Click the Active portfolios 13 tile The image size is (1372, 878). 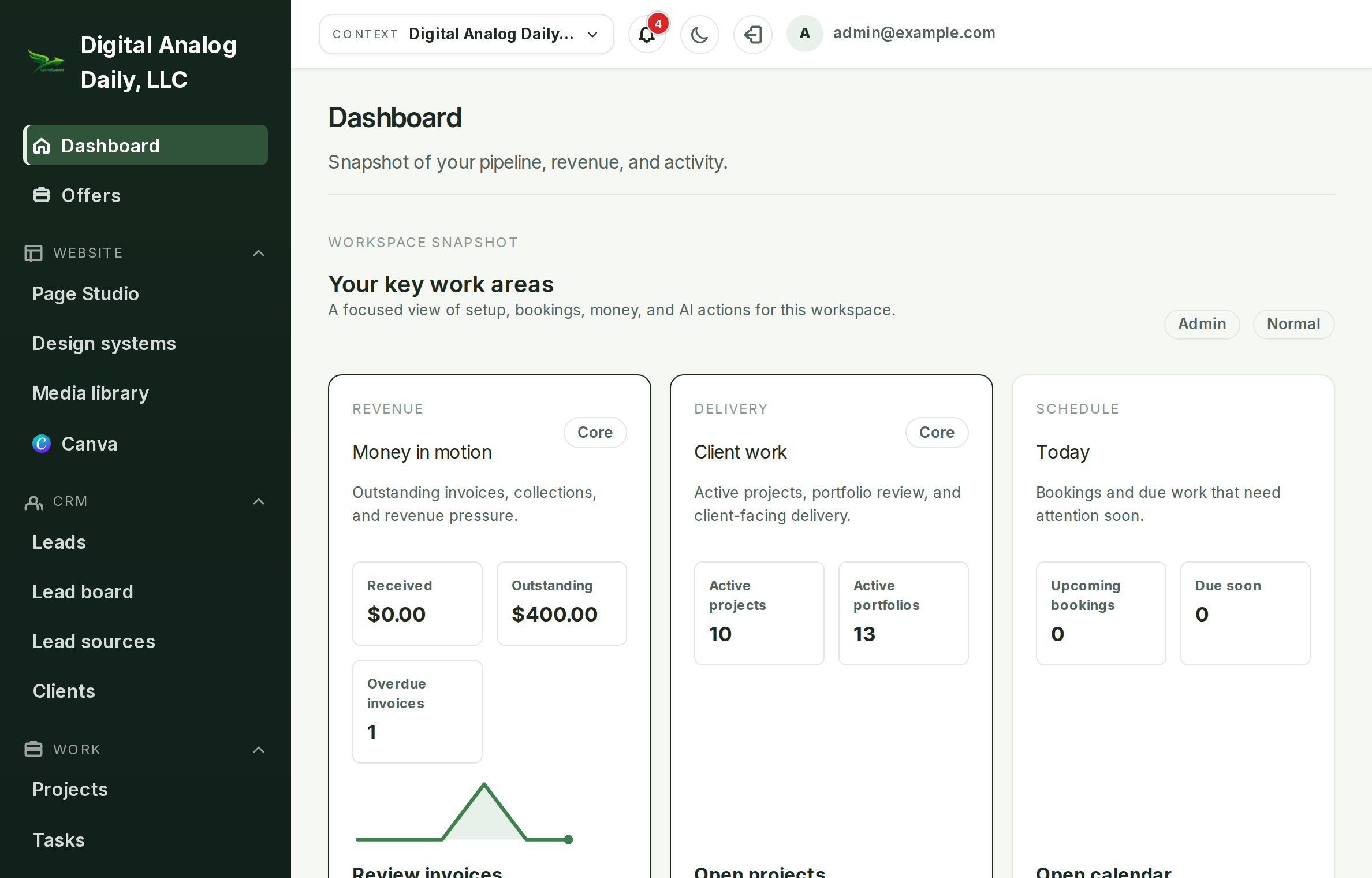pyautogui.click(x=904, y=613)
